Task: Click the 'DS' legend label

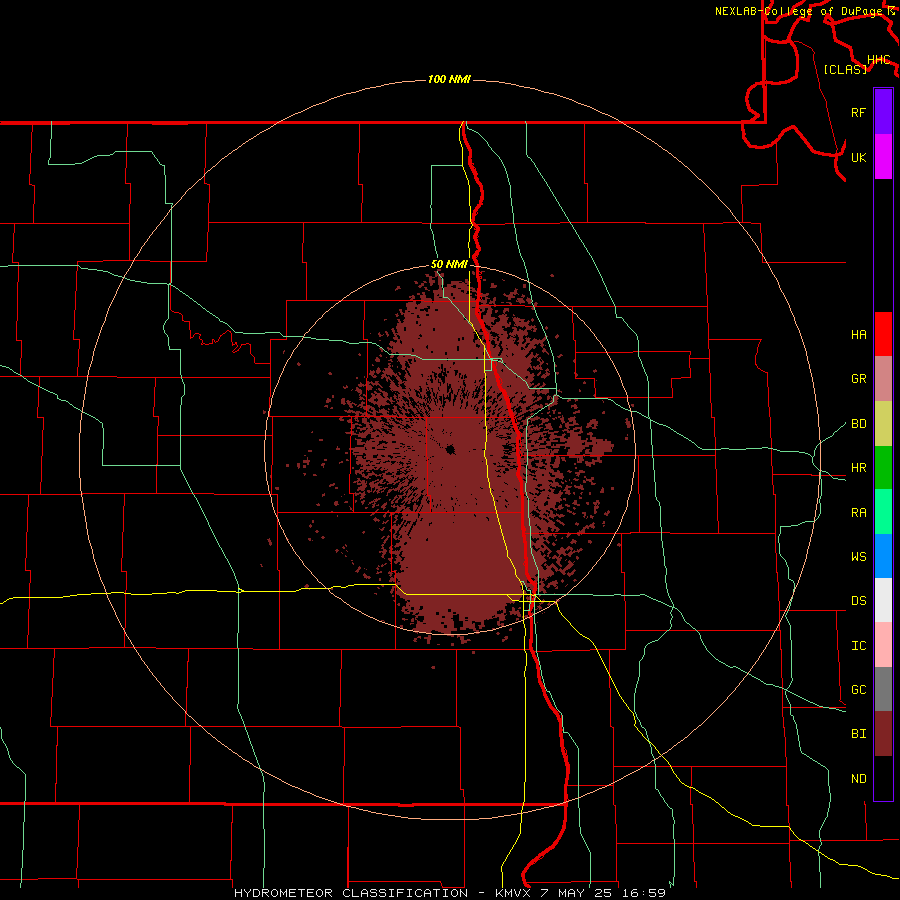Action: pos(858,601)
